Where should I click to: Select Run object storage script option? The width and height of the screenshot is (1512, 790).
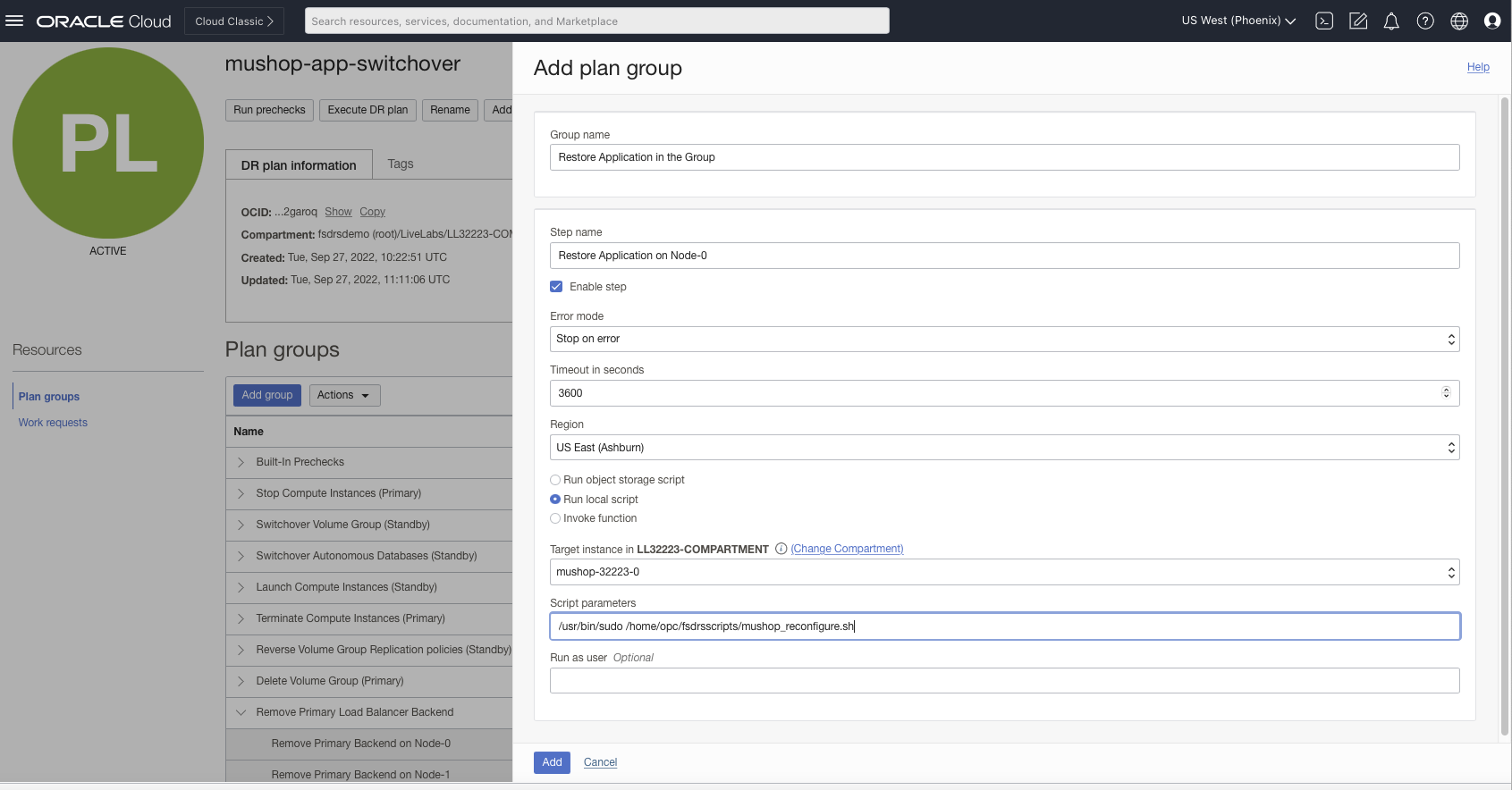click(x=555, y=480)
